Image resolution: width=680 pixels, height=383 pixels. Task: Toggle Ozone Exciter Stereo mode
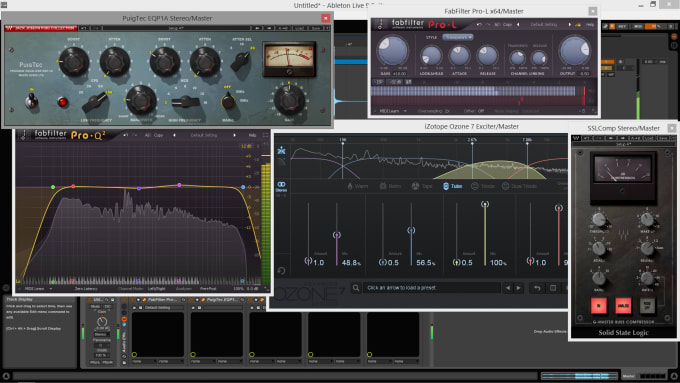click(281, 187)
